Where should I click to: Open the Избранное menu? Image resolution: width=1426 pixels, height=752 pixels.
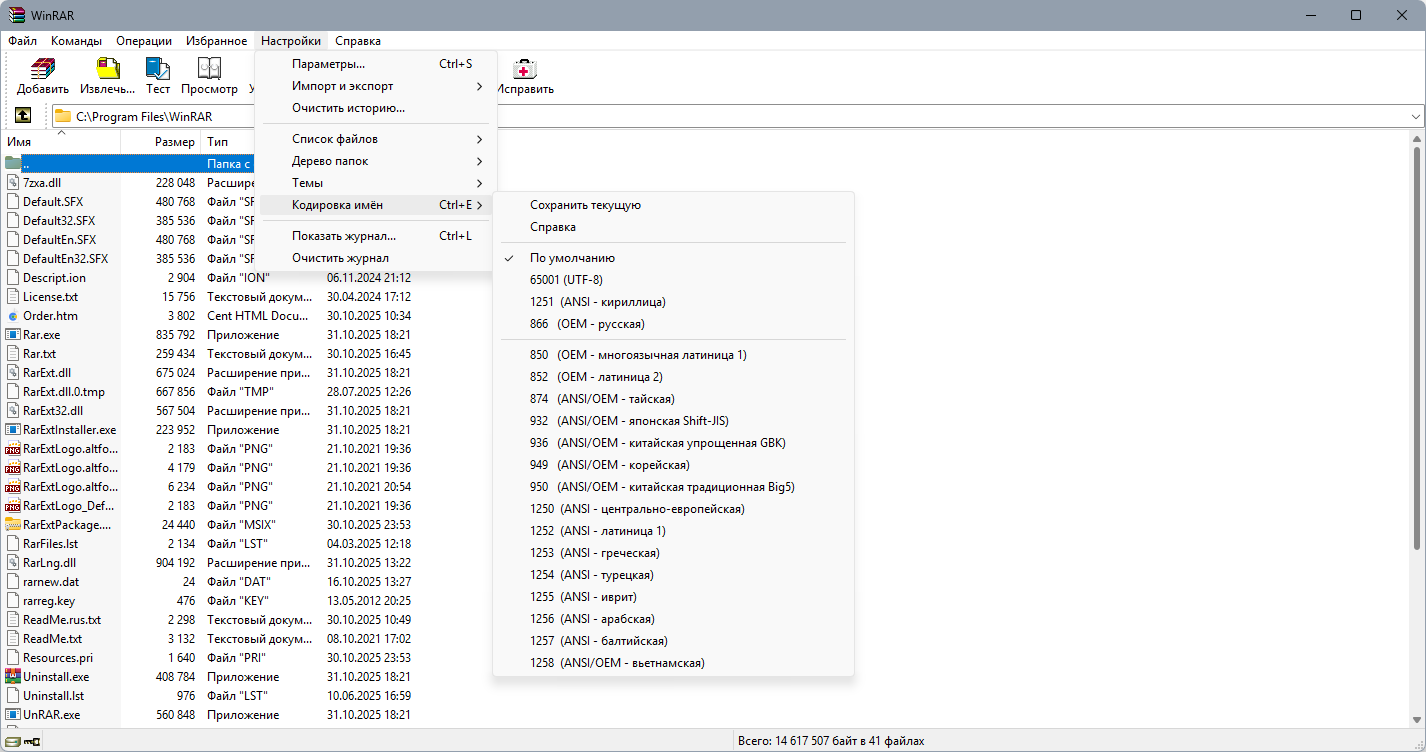tap(216, 41)
